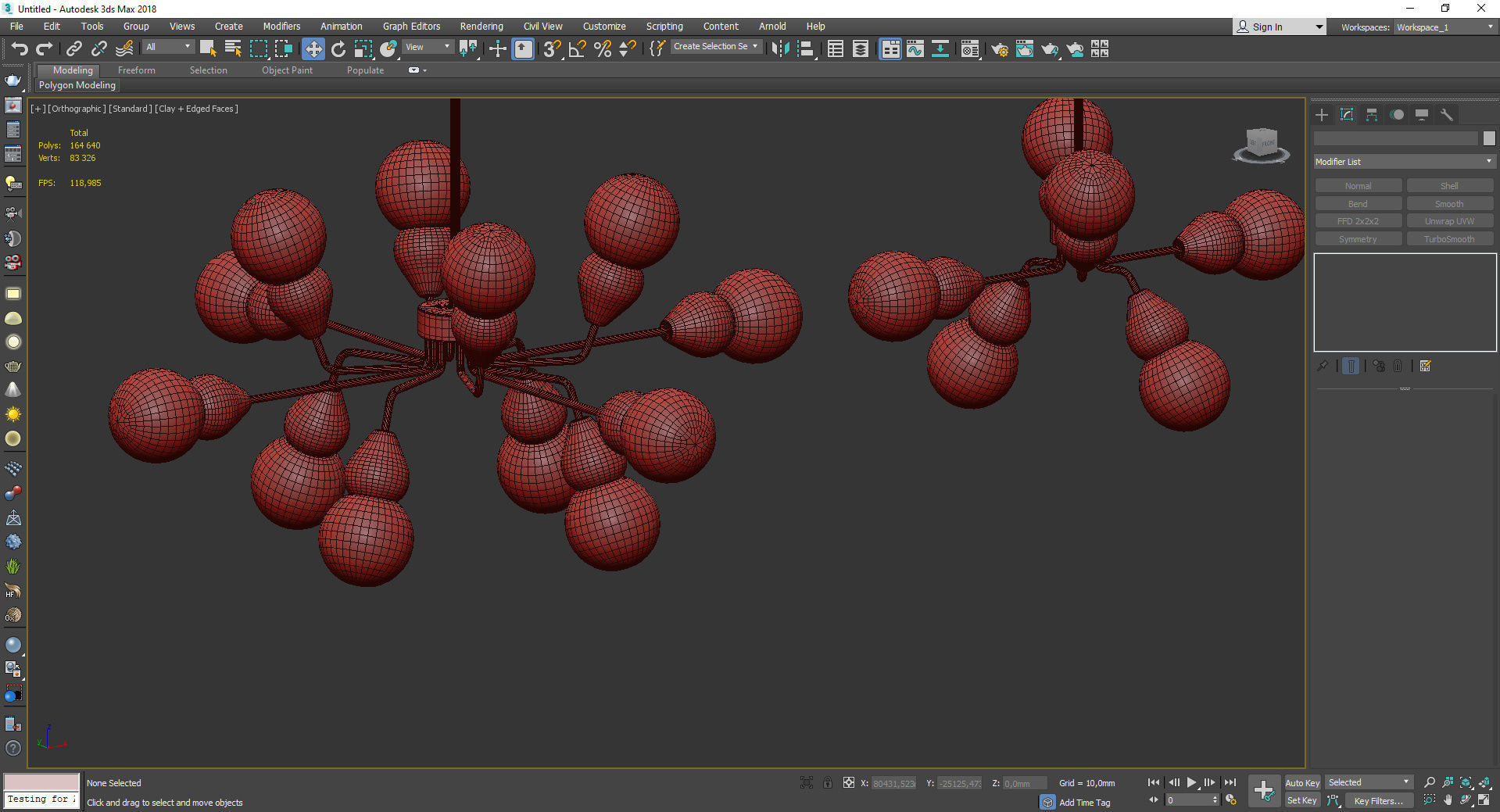This screenshot has width=1500, height=812.
Task: Open the Rendered Frame Window icon
Action: point(1025,49)
